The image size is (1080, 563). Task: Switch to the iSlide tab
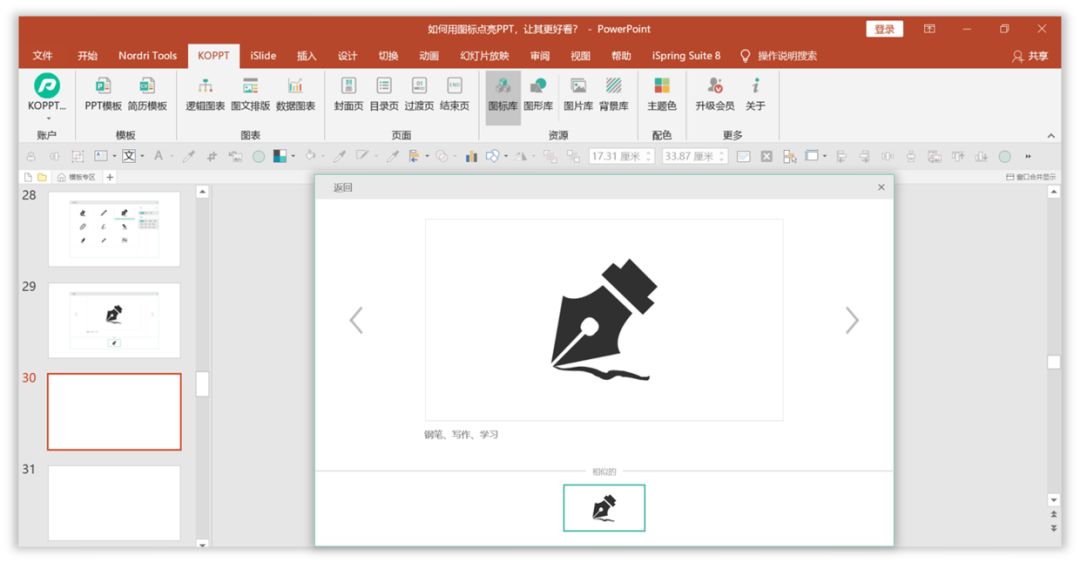tap(263, 56)
